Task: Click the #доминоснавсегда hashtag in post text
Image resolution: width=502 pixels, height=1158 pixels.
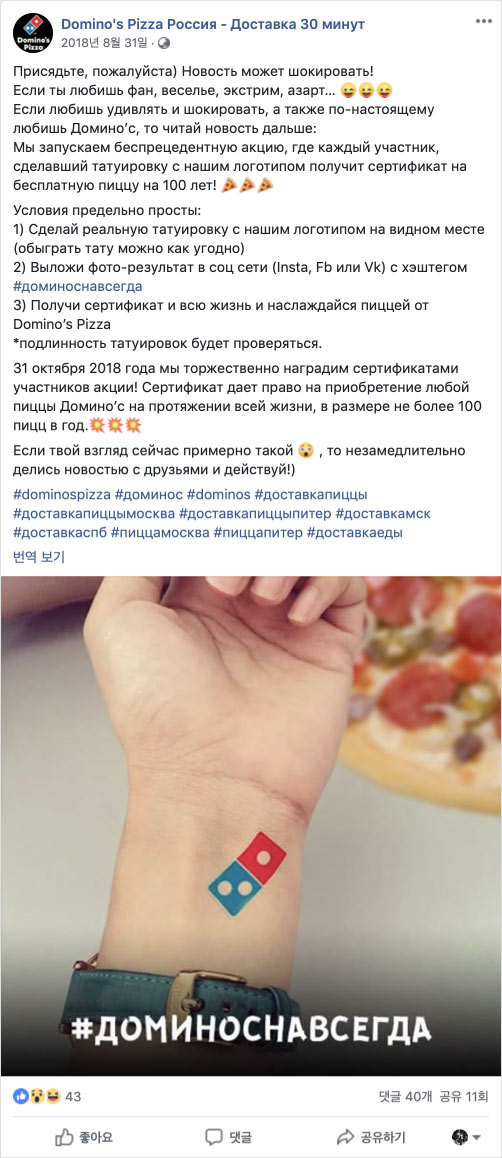Action: pyautogui.click(x=78, y=286)
